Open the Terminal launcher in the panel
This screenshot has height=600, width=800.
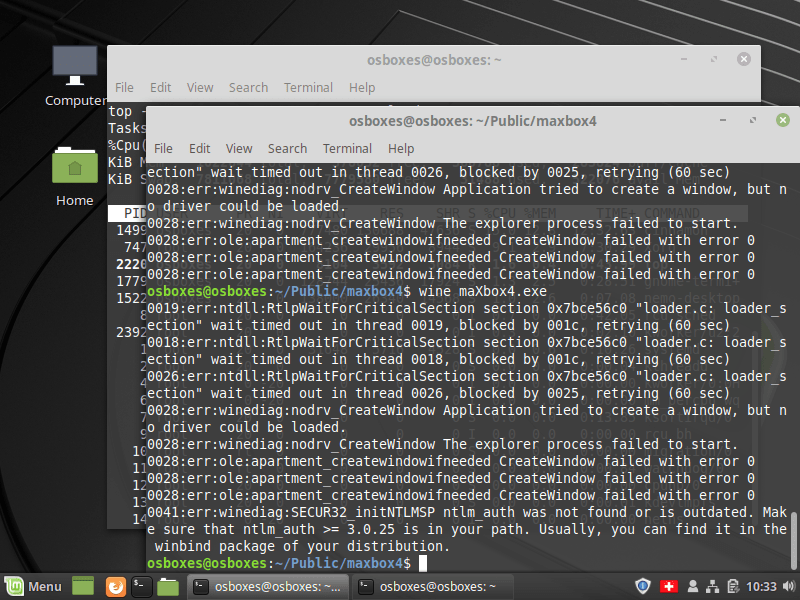(x=142, y=586)
